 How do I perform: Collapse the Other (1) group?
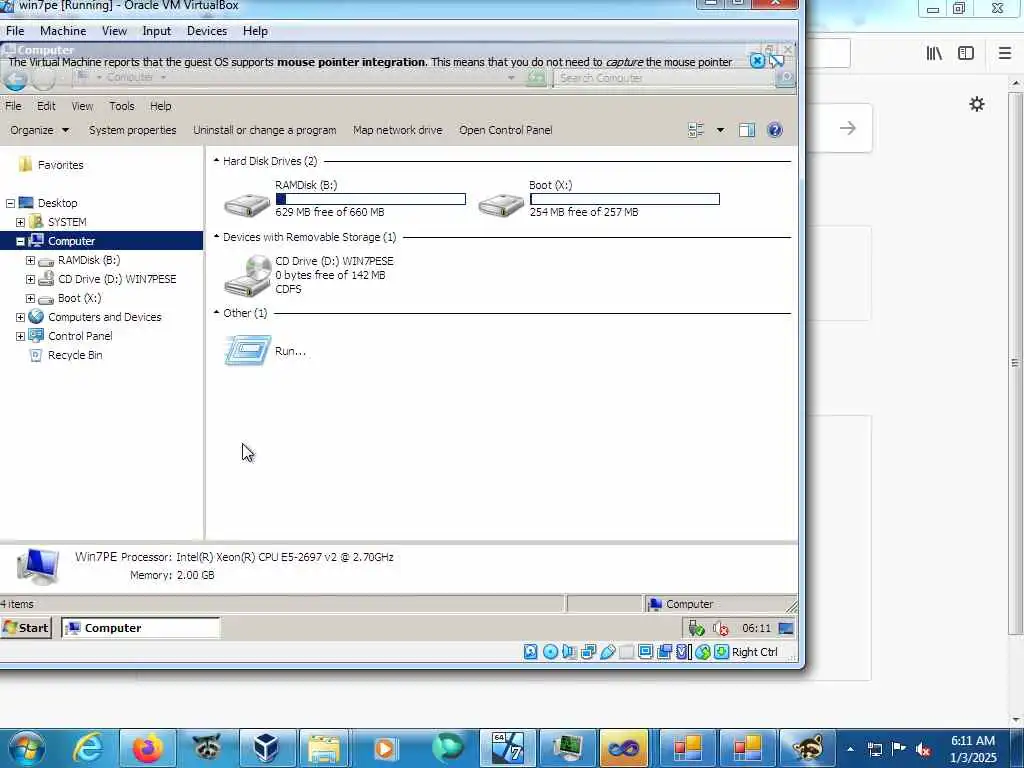[x=216, y=312]
